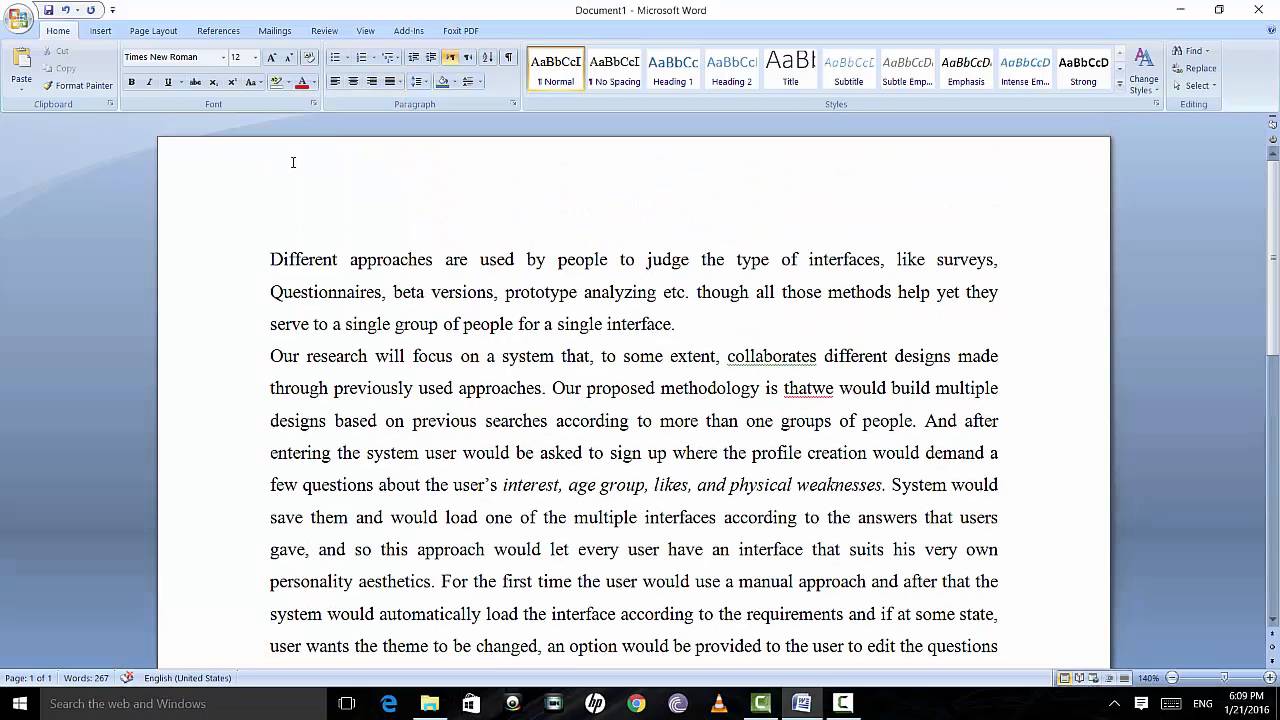The width and height of the screenshot is (1280, 720).
Task: Click the Shrink Font icon
Action: pyautogui.click(x=289, y=57)
